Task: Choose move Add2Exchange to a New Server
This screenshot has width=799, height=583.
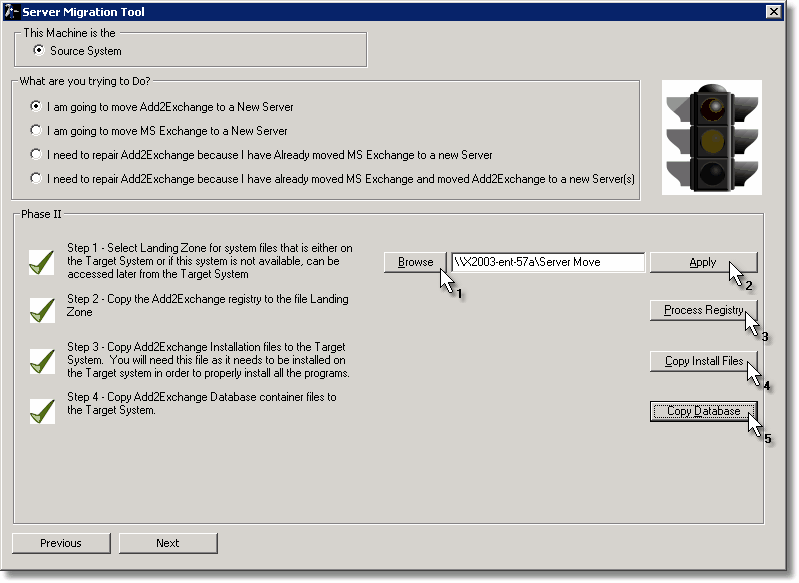Action: point(36,107)
